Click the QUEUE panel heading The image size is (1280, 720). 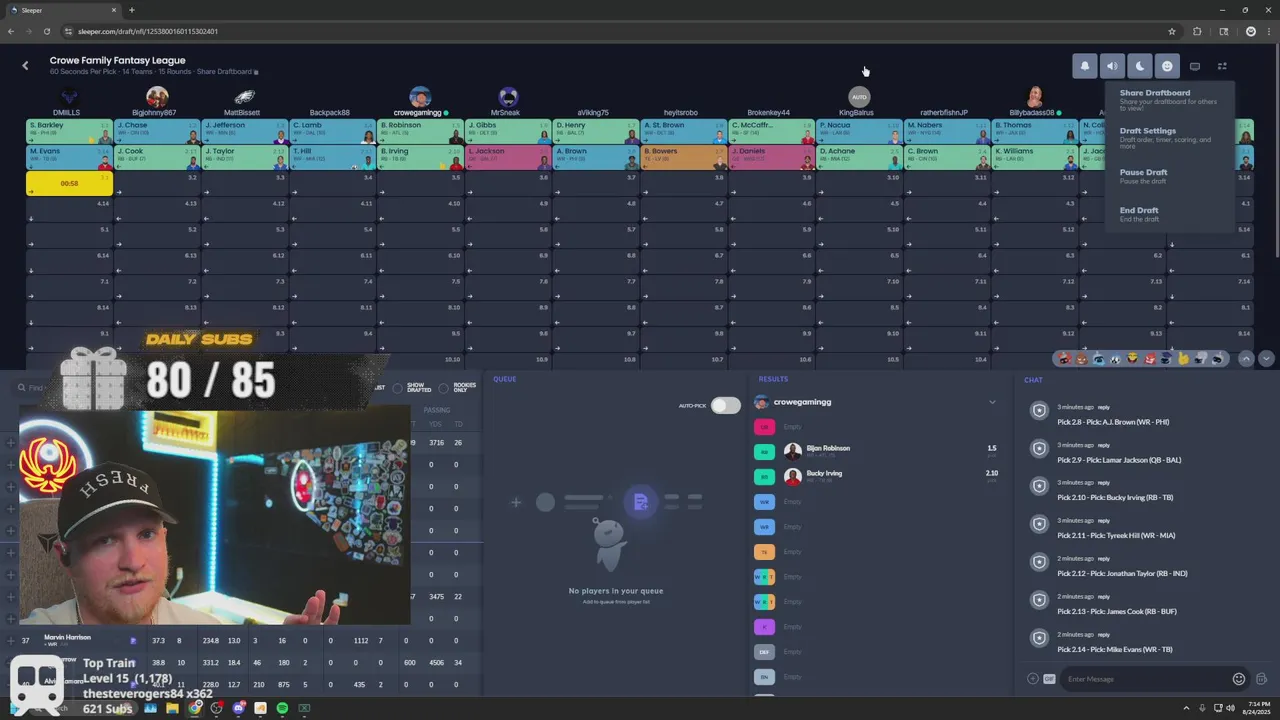(505, 379)
